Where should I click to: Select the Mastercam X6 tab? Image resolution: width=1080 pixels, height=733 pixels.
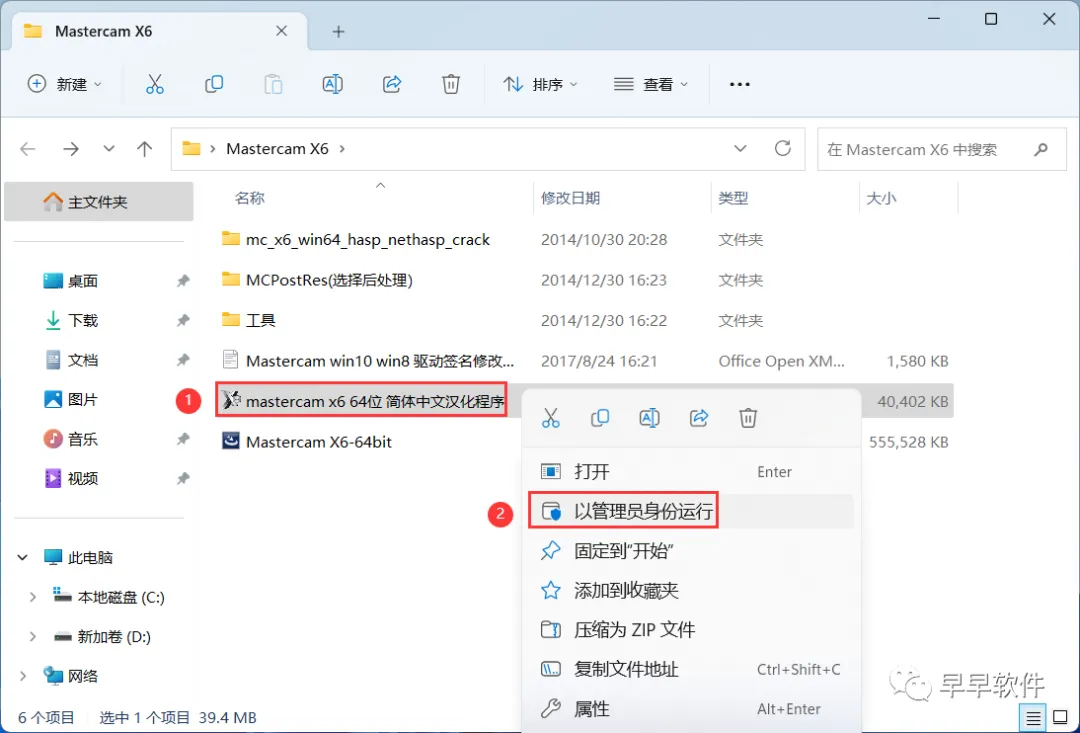[x=160, y=32]
